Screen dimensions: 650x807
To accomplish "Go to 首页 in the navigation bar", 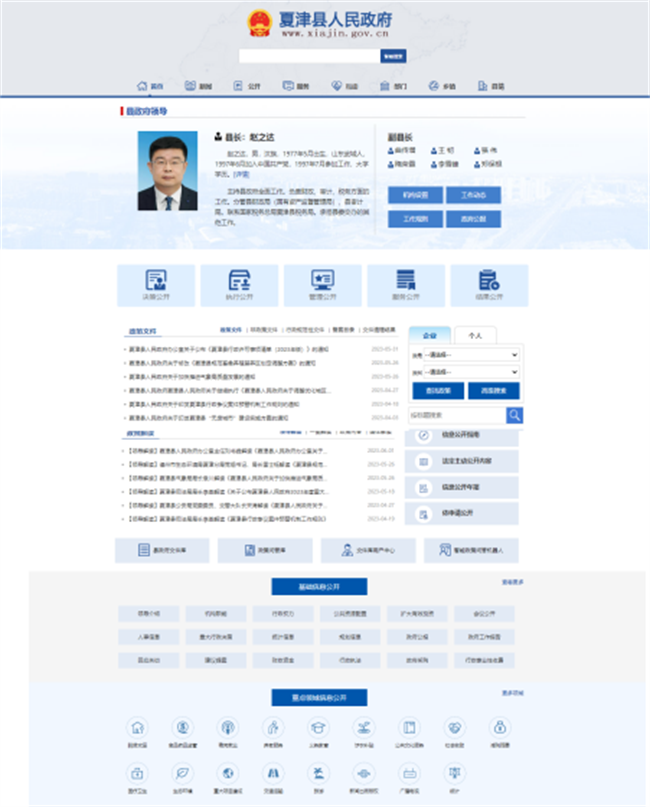I will 150,86.
